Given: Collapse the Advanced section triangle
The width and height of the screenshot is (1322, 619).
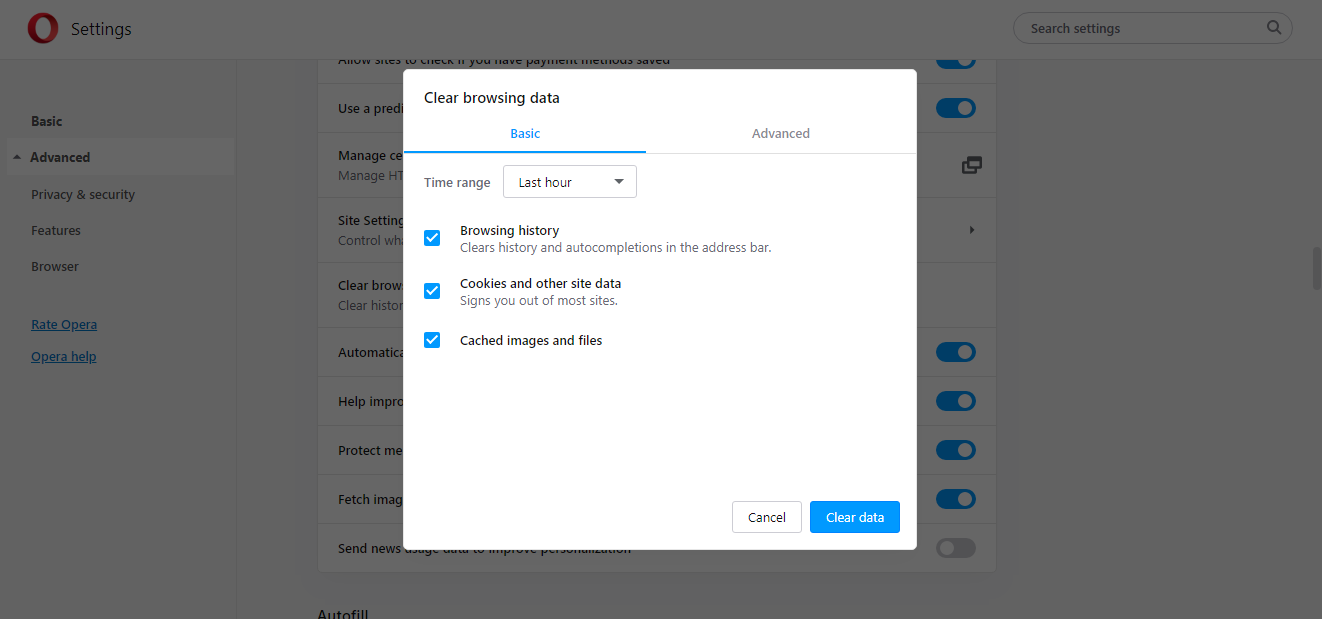Looking at the screenshot, I should [17, 158].
